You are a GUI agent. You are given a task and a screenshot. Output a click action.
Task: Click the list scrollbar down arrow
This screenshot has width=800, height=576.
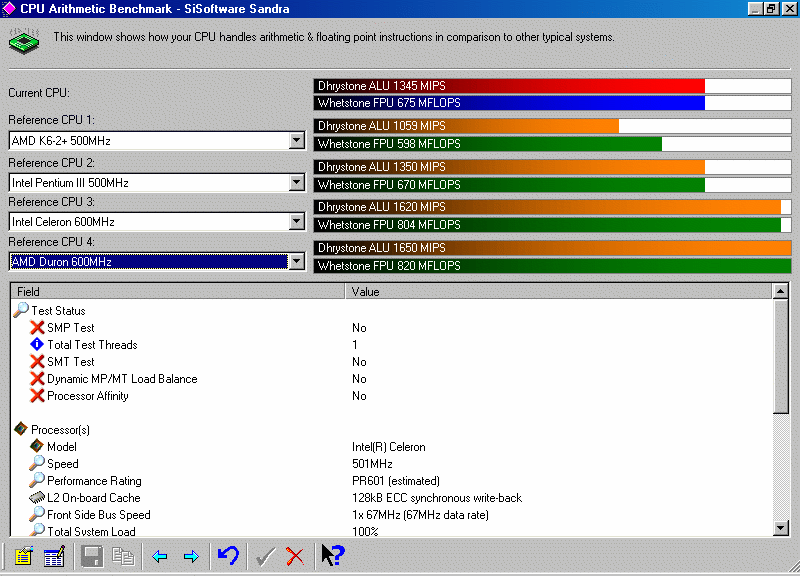pyautogui.click(x=781, y=528)
